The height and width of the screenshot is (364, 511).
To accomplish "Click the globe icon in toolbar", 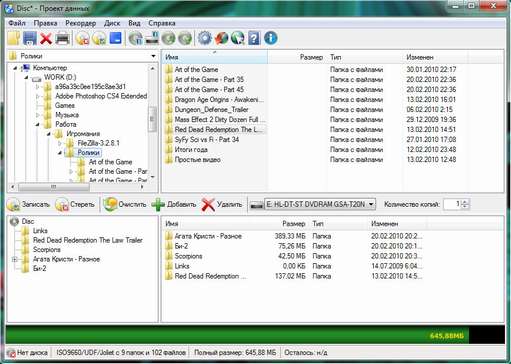I will click(x=237, y=38).
